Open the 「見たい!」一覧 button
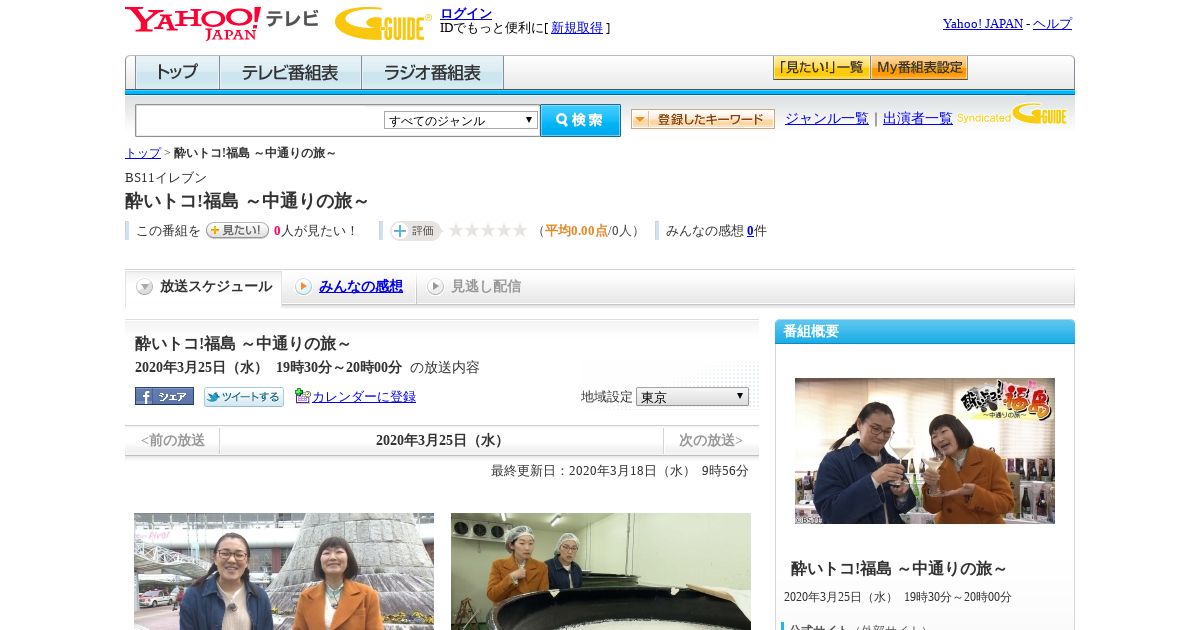Image resolution: width=1200 pixels, height=630 pixels. point(822,68)
